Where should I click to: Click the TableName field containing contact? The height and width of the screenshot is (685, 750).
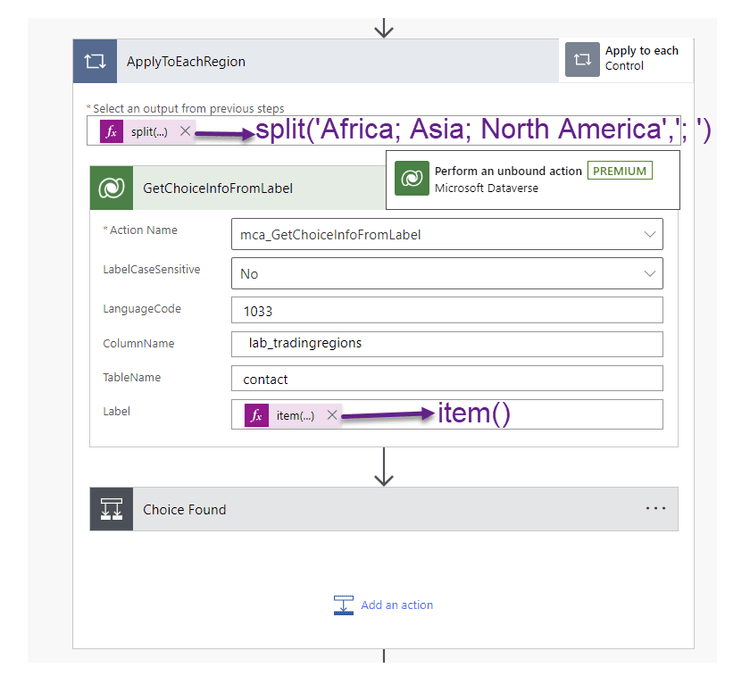tap(447, 378)
